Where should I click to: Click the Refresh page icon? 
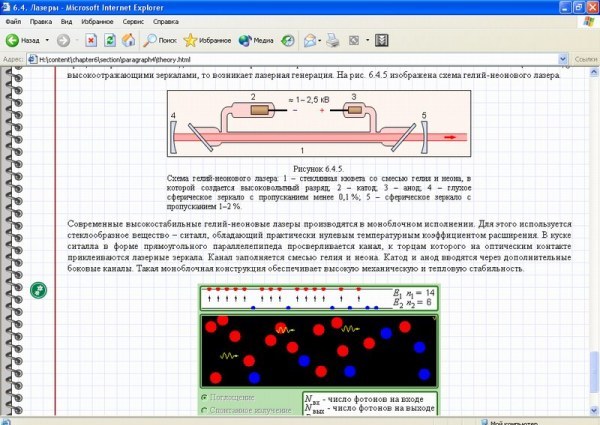pyautogui.click(x=110, y=40)
